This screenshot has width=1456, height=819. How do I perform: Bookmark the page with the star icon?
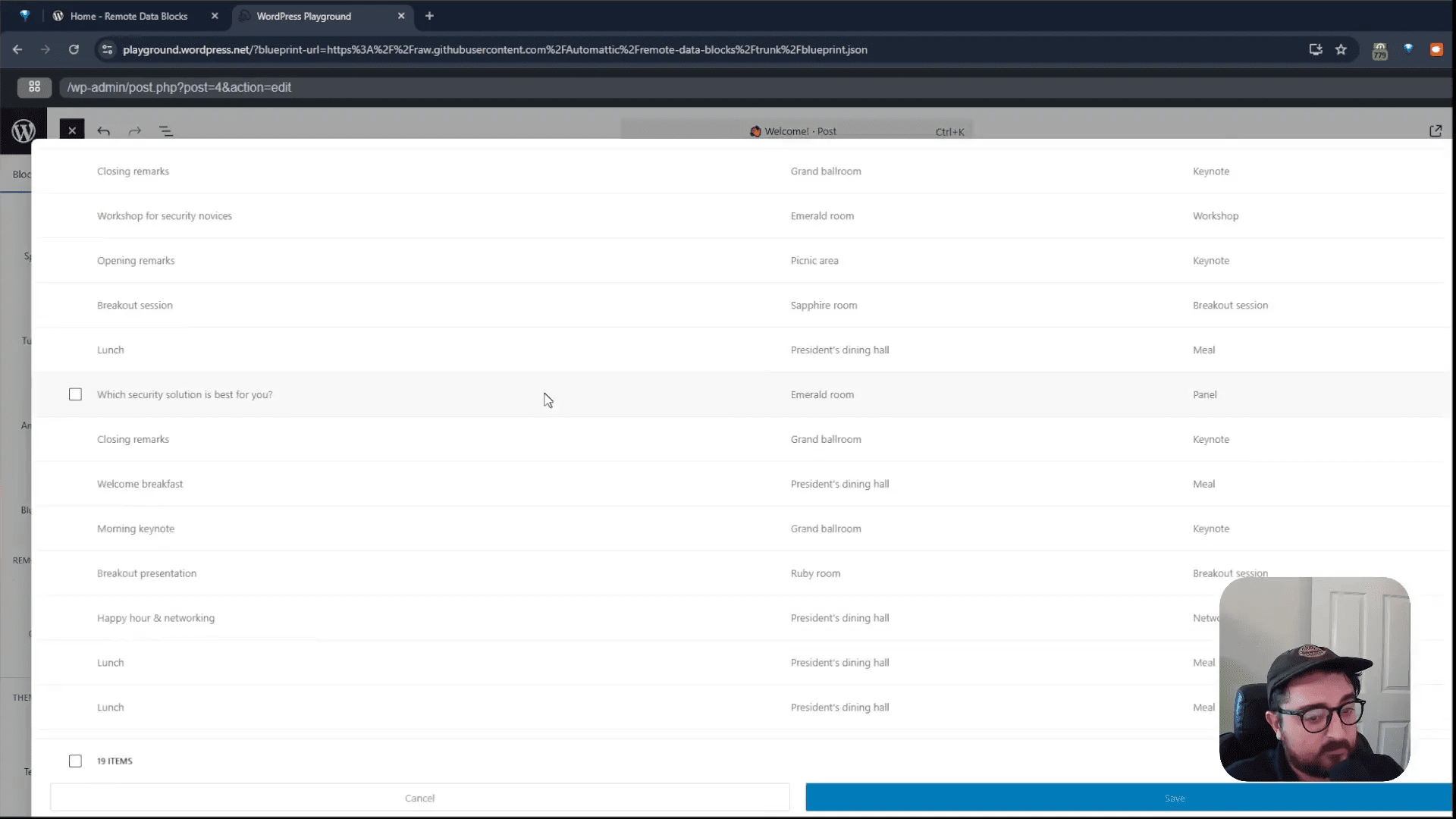1341,49
